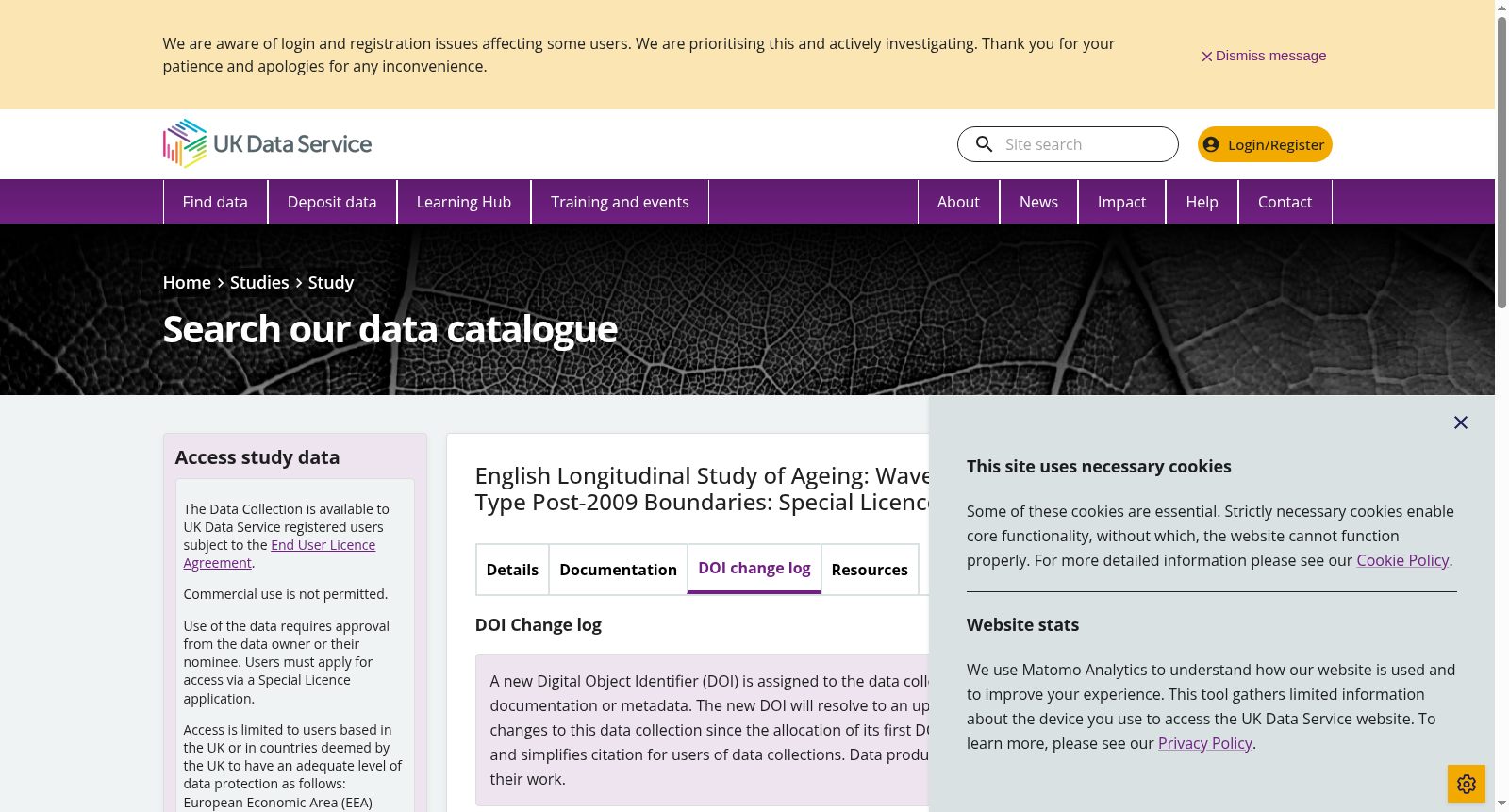Click 'This site uses necessary cookies' heading
1509x812 pixels.
pos(1099,466)
